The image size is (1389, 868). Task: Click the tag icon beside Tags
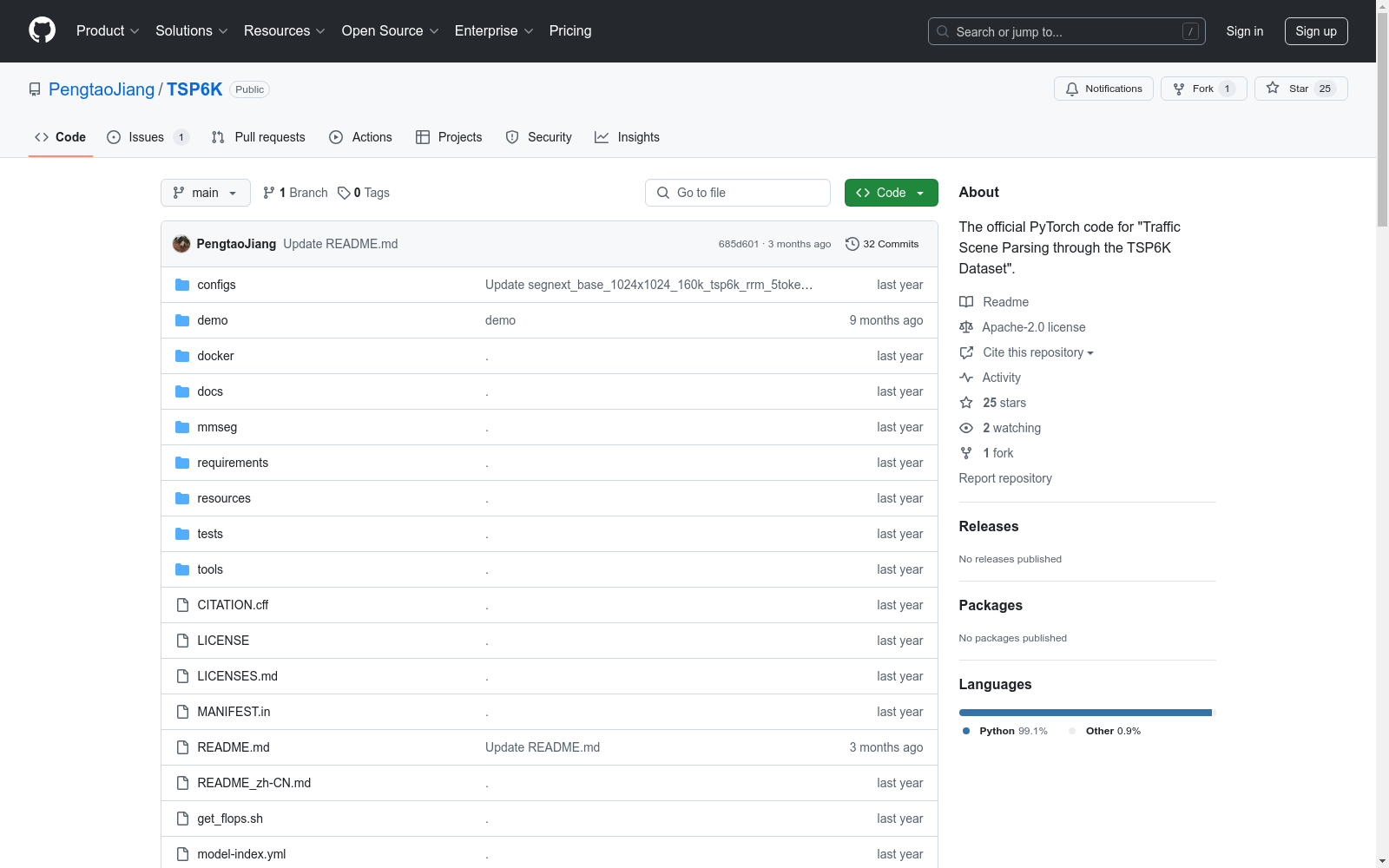(344, 193)
